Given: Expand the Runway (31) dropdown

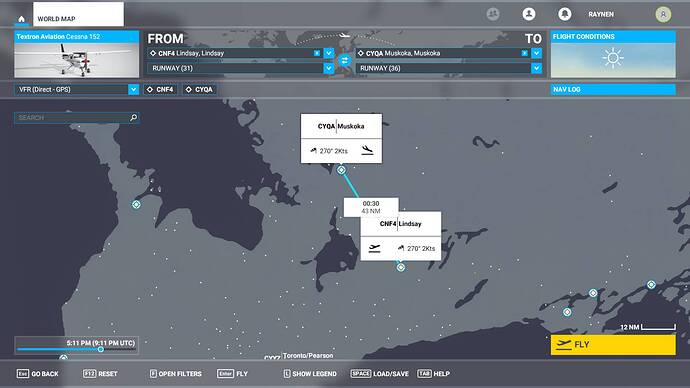Looking at the screenshot, I should point(329,68).
